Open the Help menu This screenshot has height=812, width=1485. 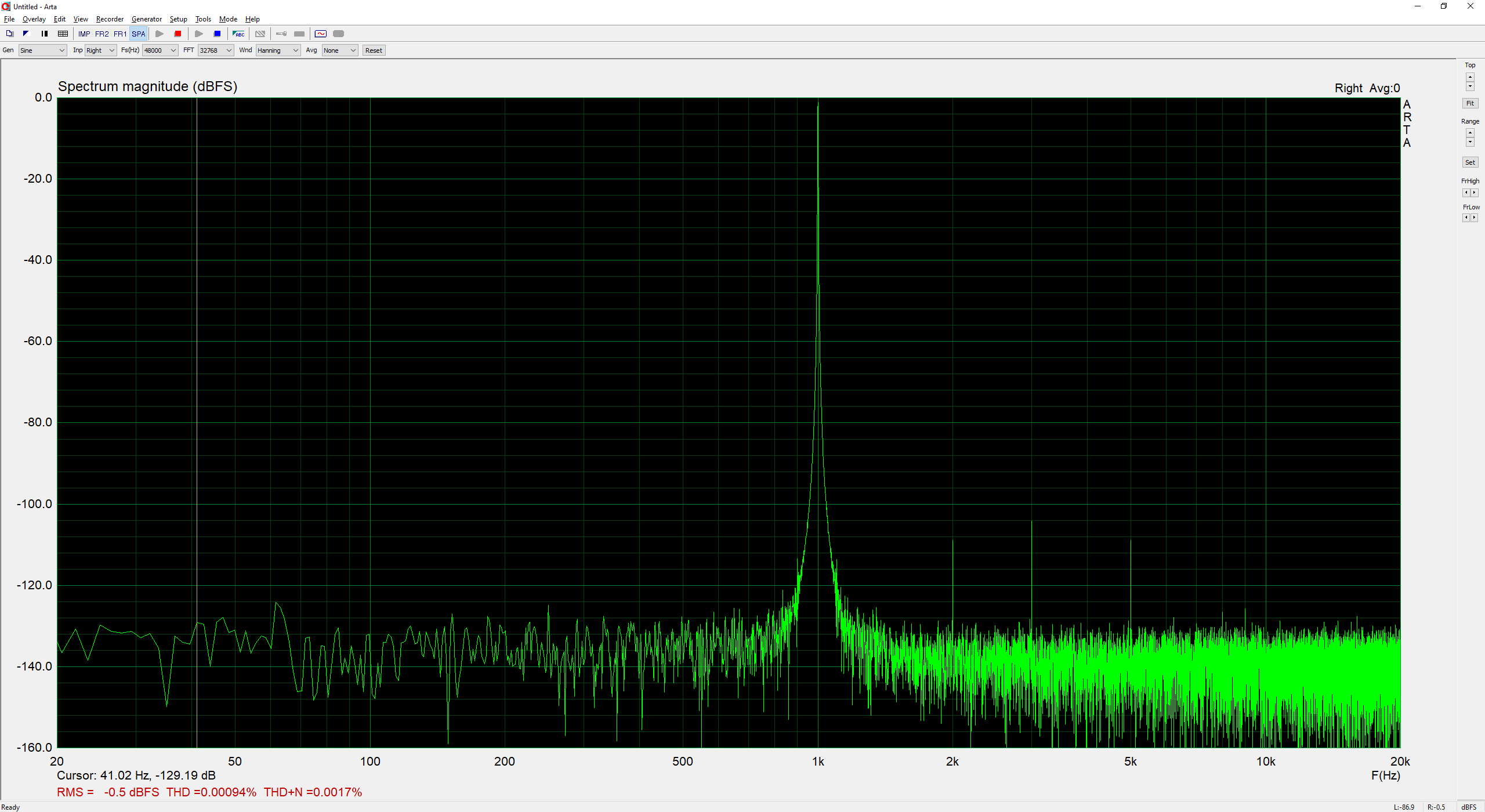(252, 19)
